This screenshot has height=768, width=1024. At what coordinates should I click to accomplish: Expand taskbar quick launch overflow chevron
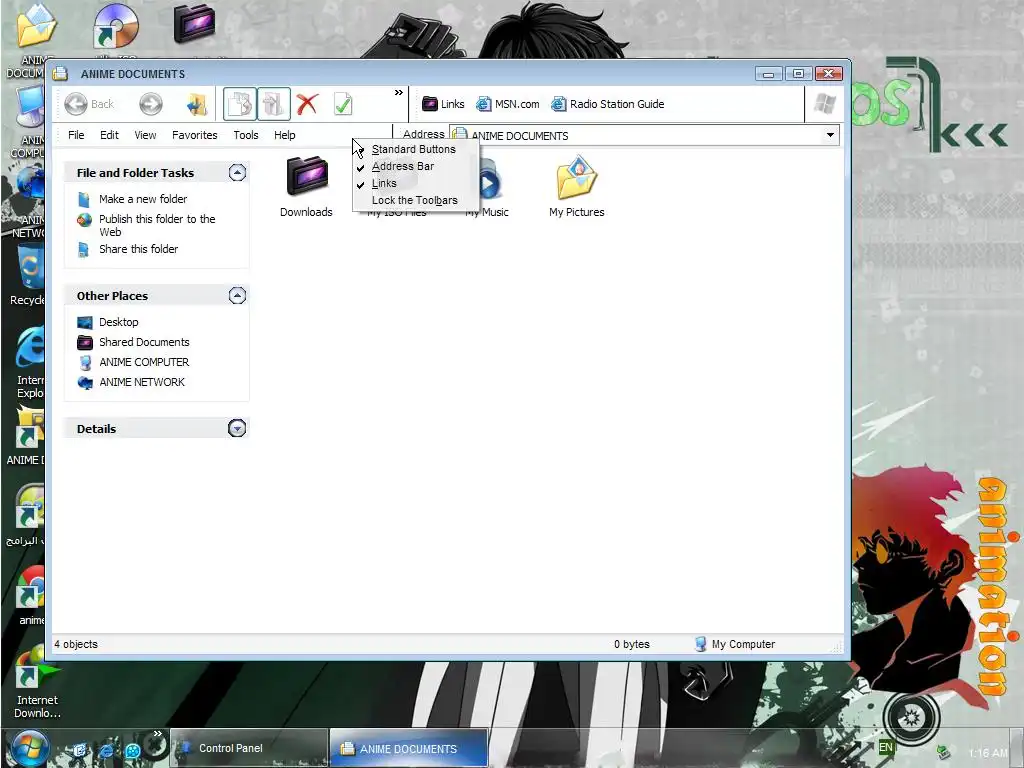157,734
